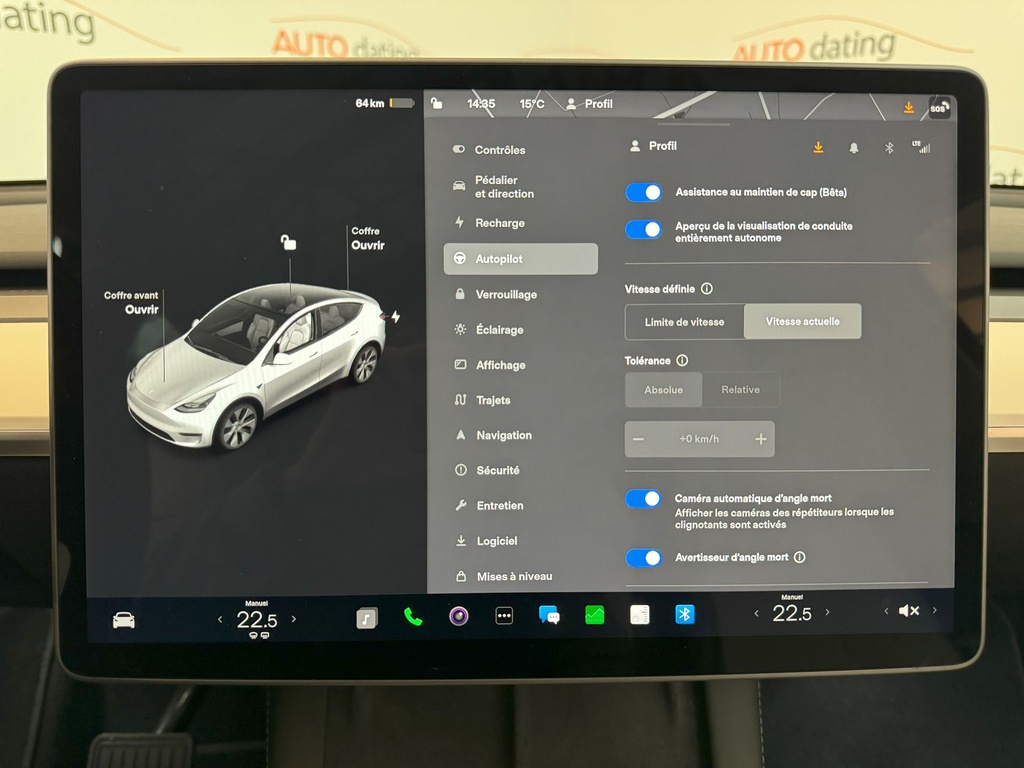
Task: Tap the Bluetooth icon in settings header
Action: pos(889,148)
